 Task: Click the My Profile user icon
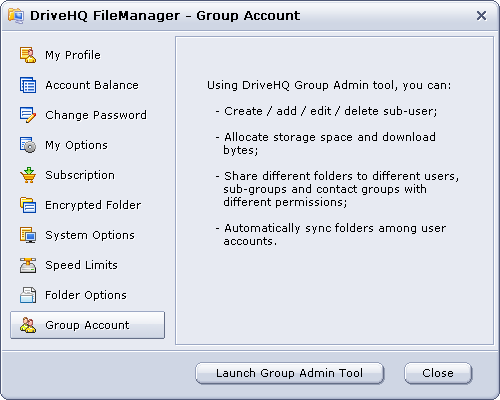[28, 55]
